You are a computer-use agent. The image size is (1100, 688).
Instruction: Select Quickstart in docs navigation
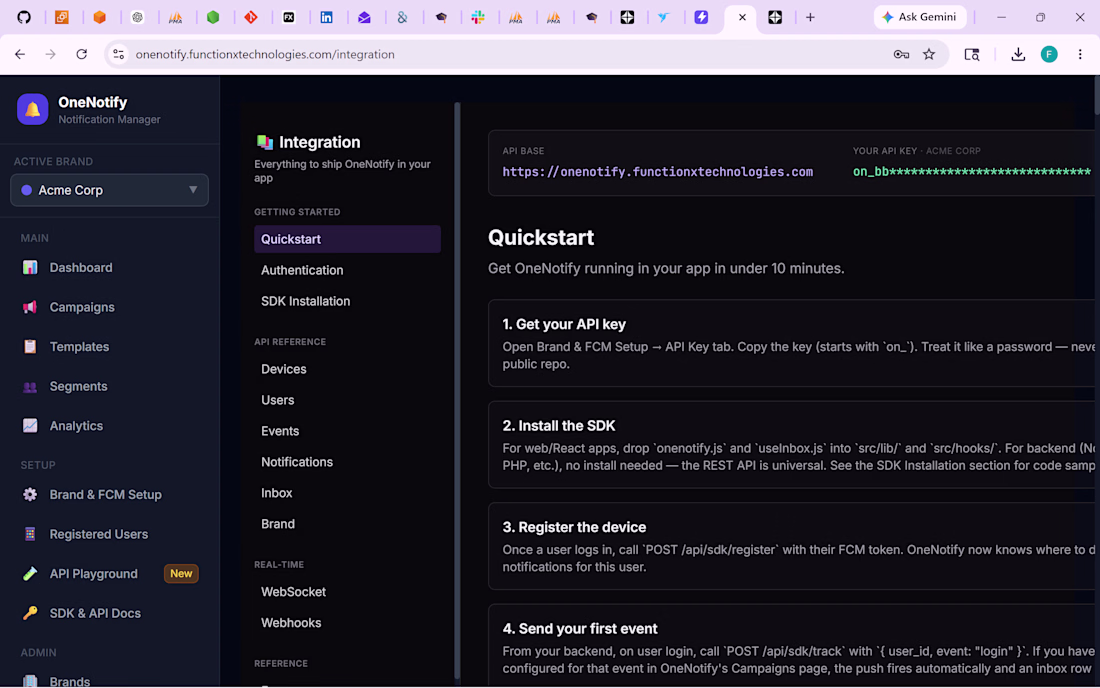347,239
